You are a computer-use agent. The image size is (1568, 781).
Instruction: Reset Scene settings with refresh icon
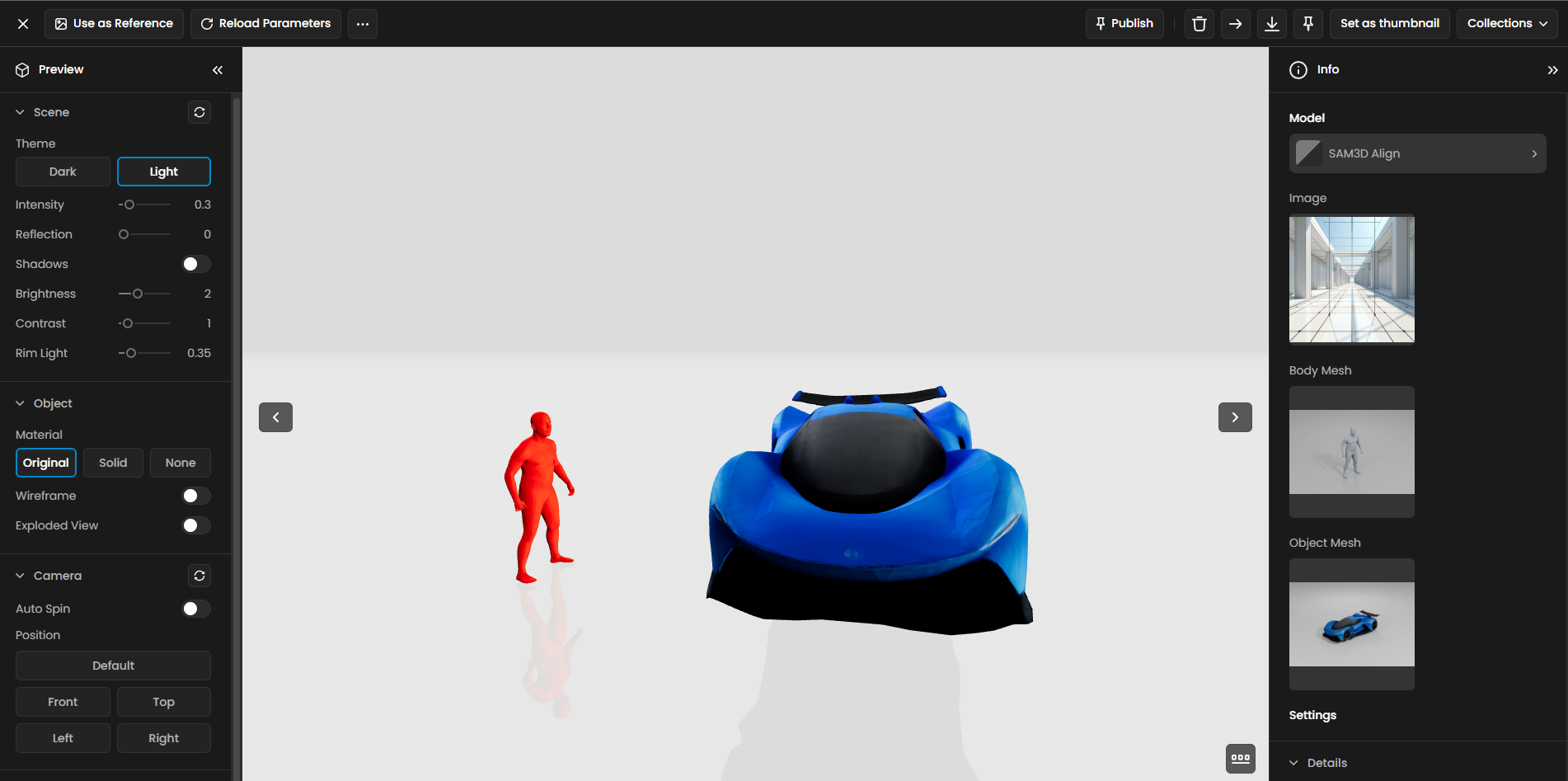200,112
